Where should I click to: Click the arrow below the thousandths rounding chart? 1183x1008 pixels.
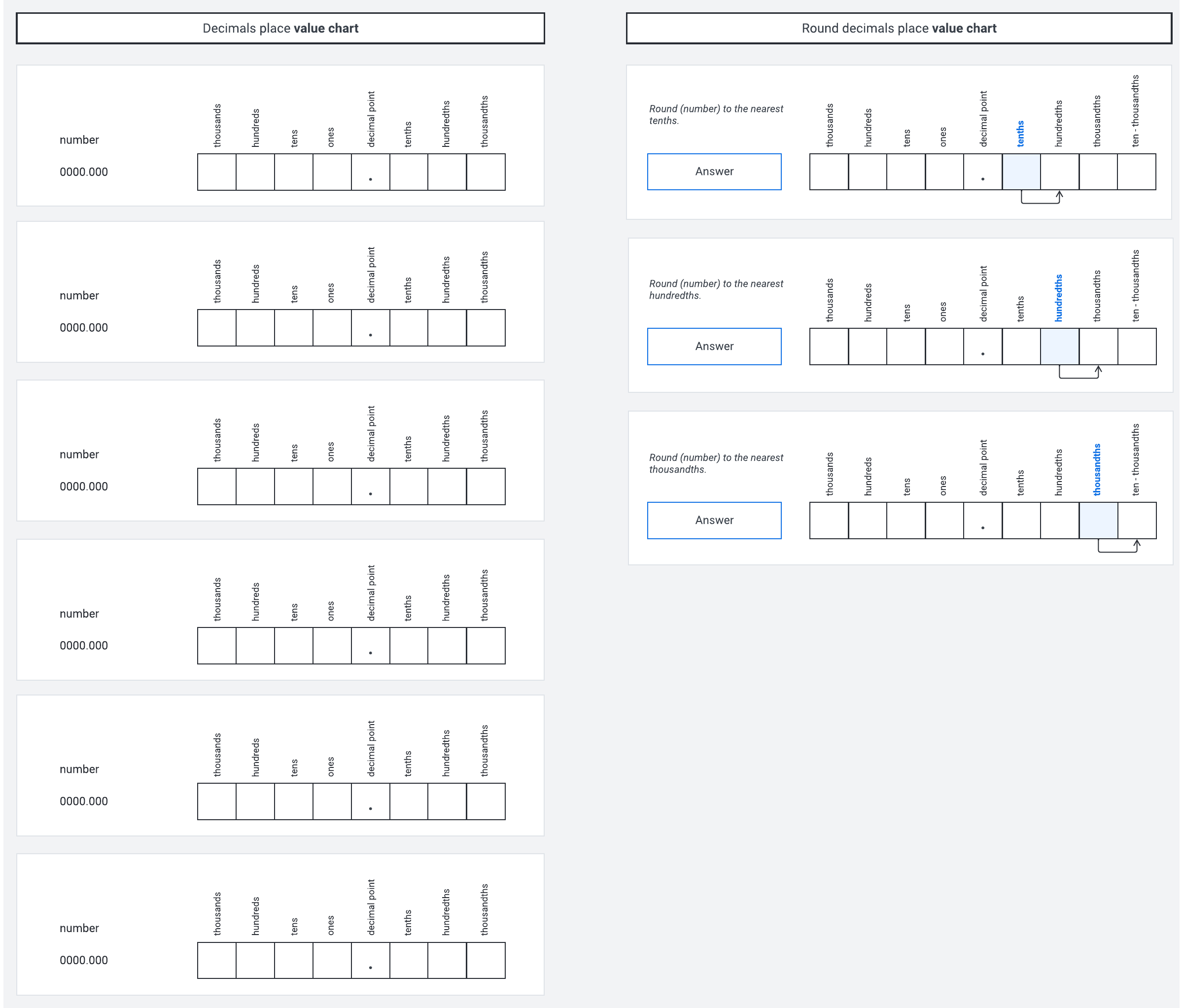tap(1117, 547)
